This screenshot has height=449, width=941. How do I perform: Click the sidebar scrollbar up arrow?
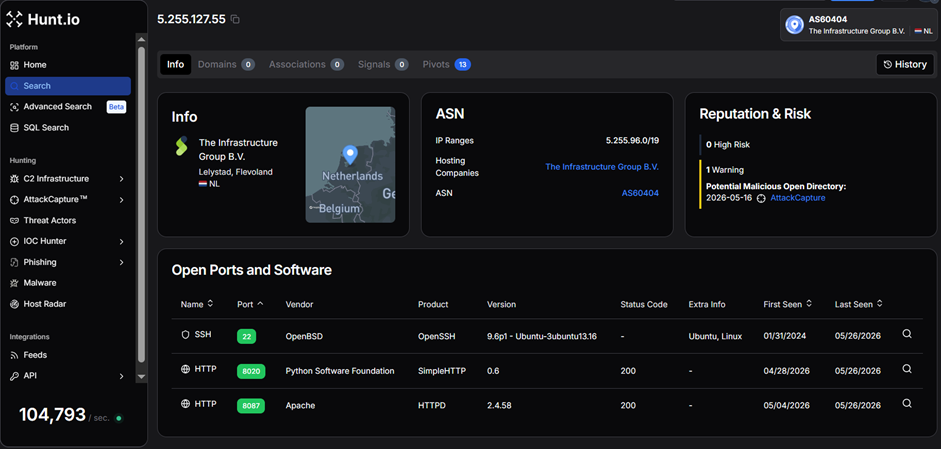pyautogui.click(x=142, y=40)
